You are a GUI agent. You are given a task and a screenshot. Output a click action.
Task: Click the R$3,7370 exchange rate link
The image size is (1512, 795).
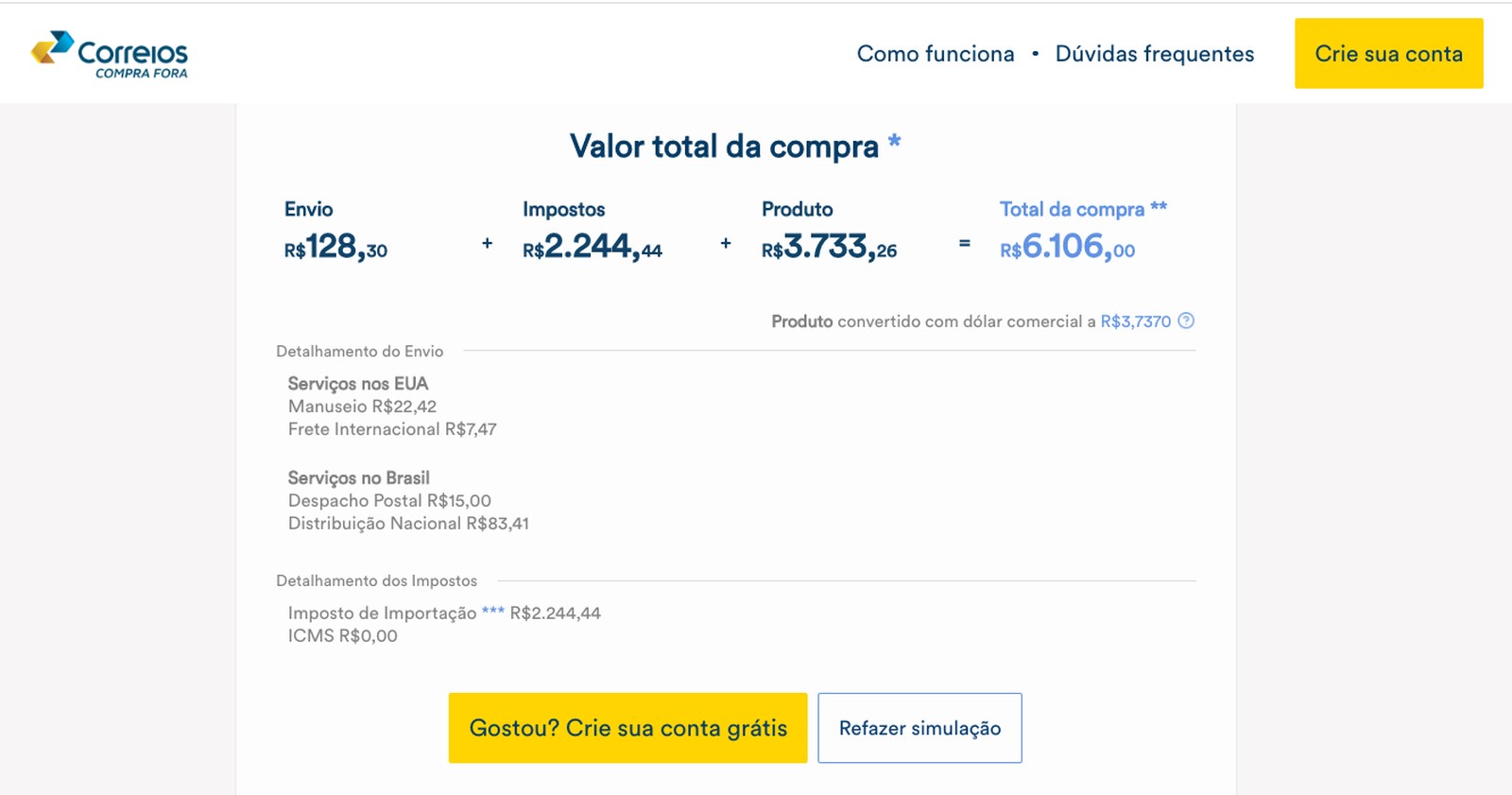pos(1135,321)
